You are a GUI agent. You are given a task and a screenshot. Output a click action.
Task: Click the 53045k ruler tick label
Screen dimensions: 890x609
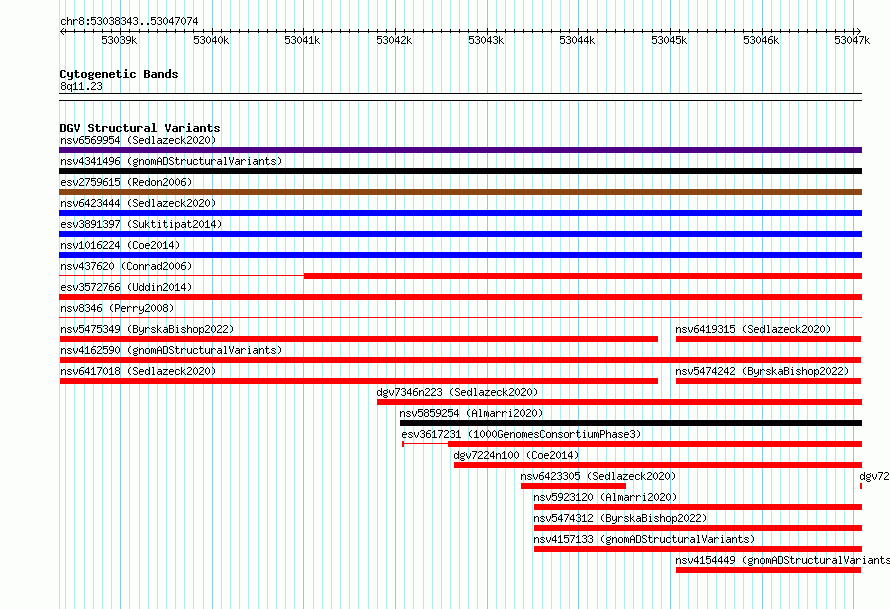(x=669, y=40)
